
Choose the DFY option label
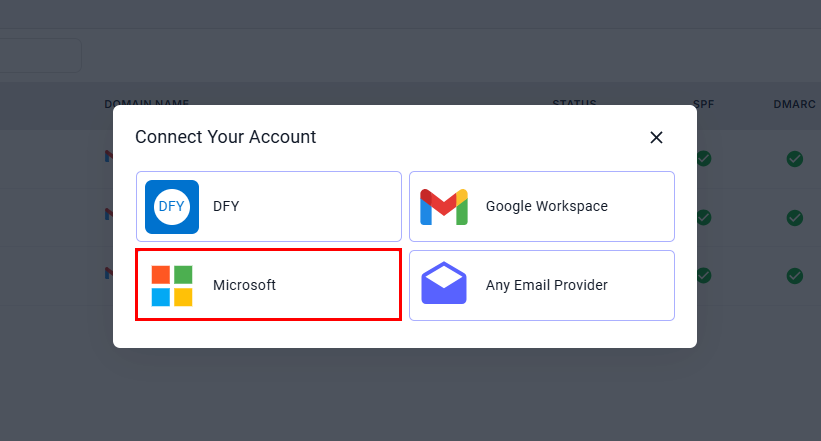[226, 206]
